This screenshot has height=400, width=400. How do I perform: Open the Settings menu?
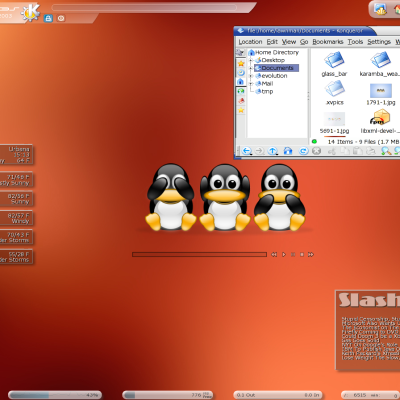click(379, 42)
